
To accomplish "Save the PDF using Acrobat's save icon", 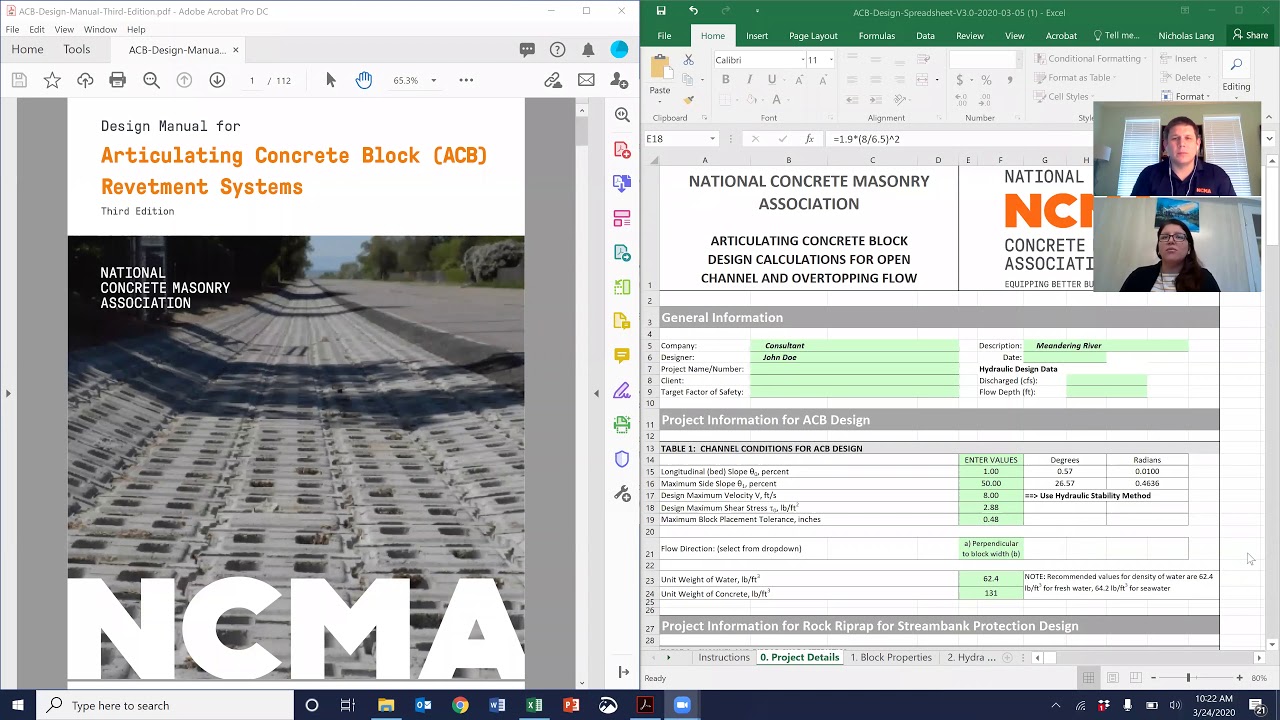I will pyautogui.click(x=19, y=80).
